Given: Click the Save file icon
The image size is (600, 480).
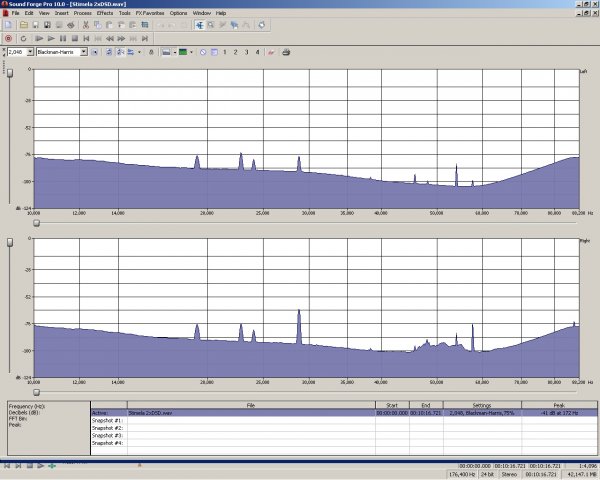Looking at the screenshot, I should coord(35,25).
